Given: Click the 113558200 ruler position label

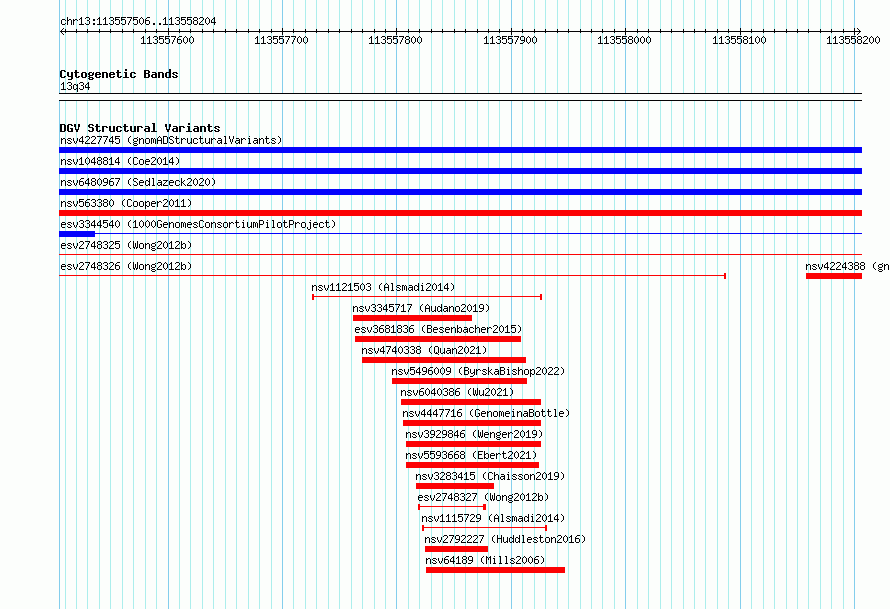Looking at the screenshot, I should [853, 40].
